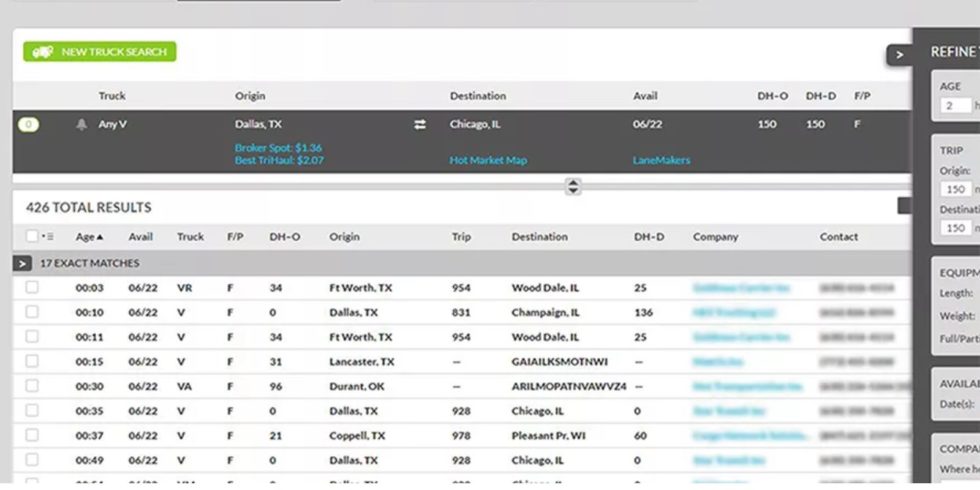Click Pleasant Pr, WI destination cell
This screenshot has height=490, width=980.
548,436
